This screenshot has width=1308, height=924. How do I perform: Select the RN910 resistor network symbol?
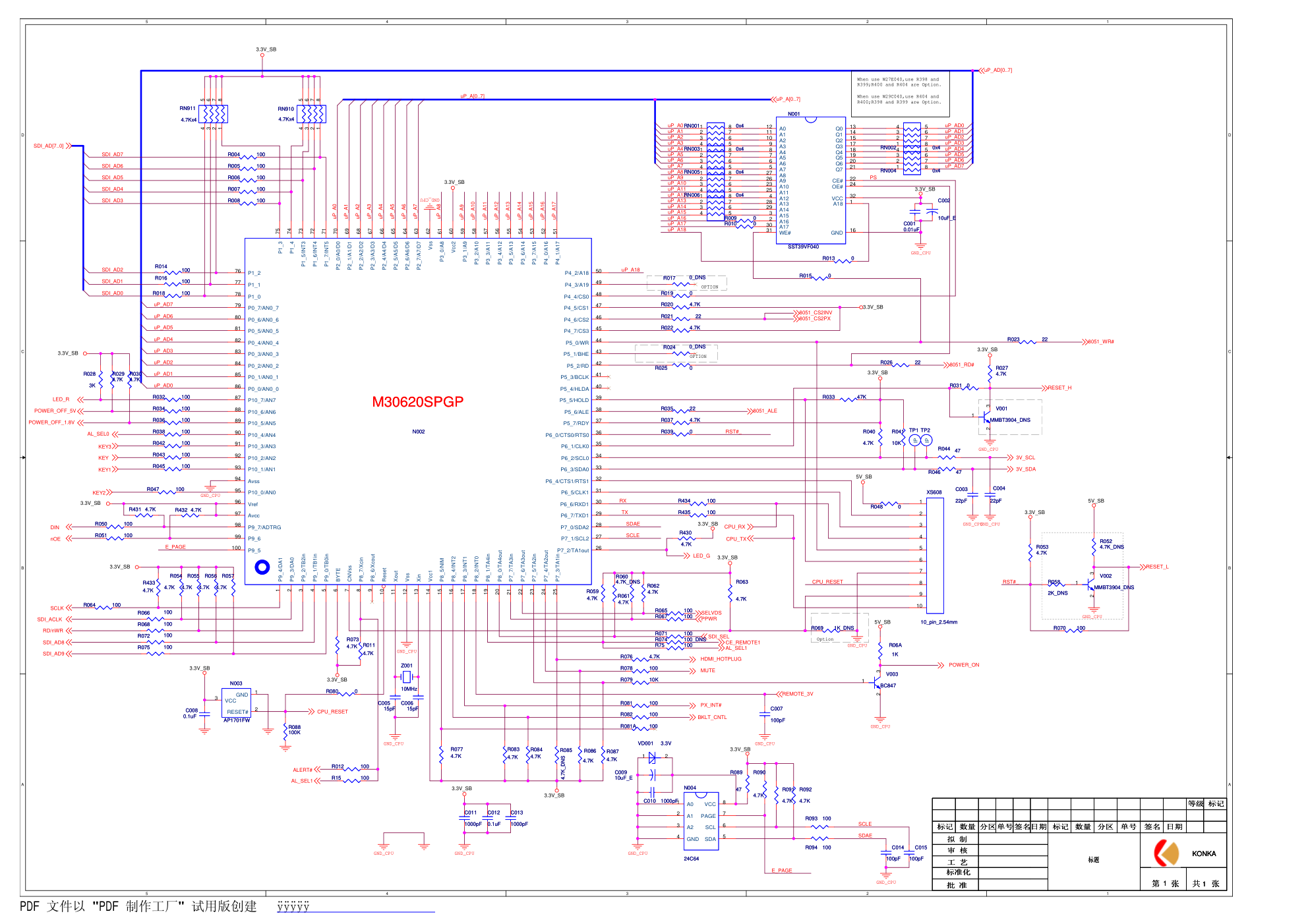pos(311,114)
